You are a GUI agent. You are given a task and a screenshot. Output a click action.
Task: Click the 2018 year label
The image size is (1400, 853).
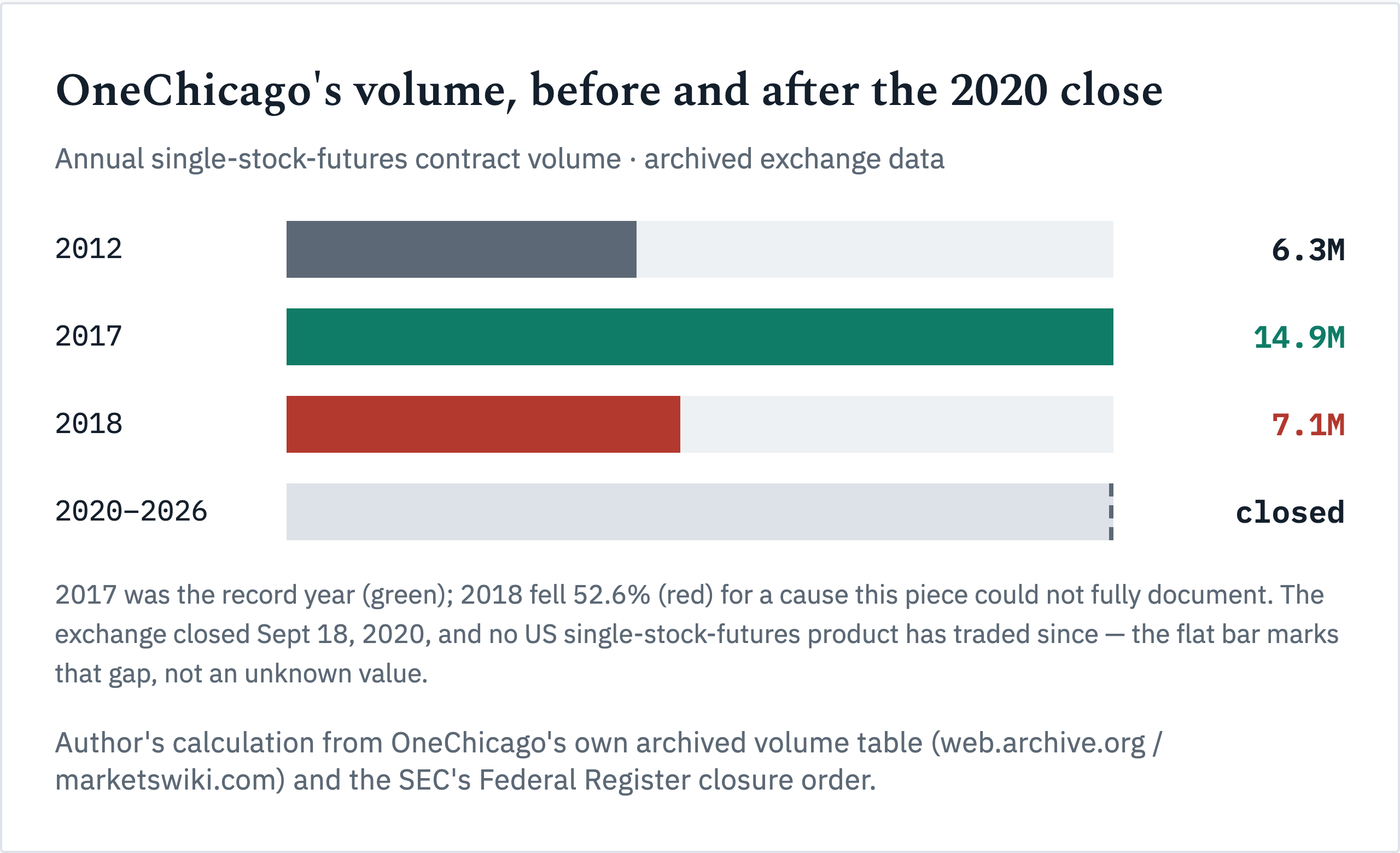pos(89,424)
